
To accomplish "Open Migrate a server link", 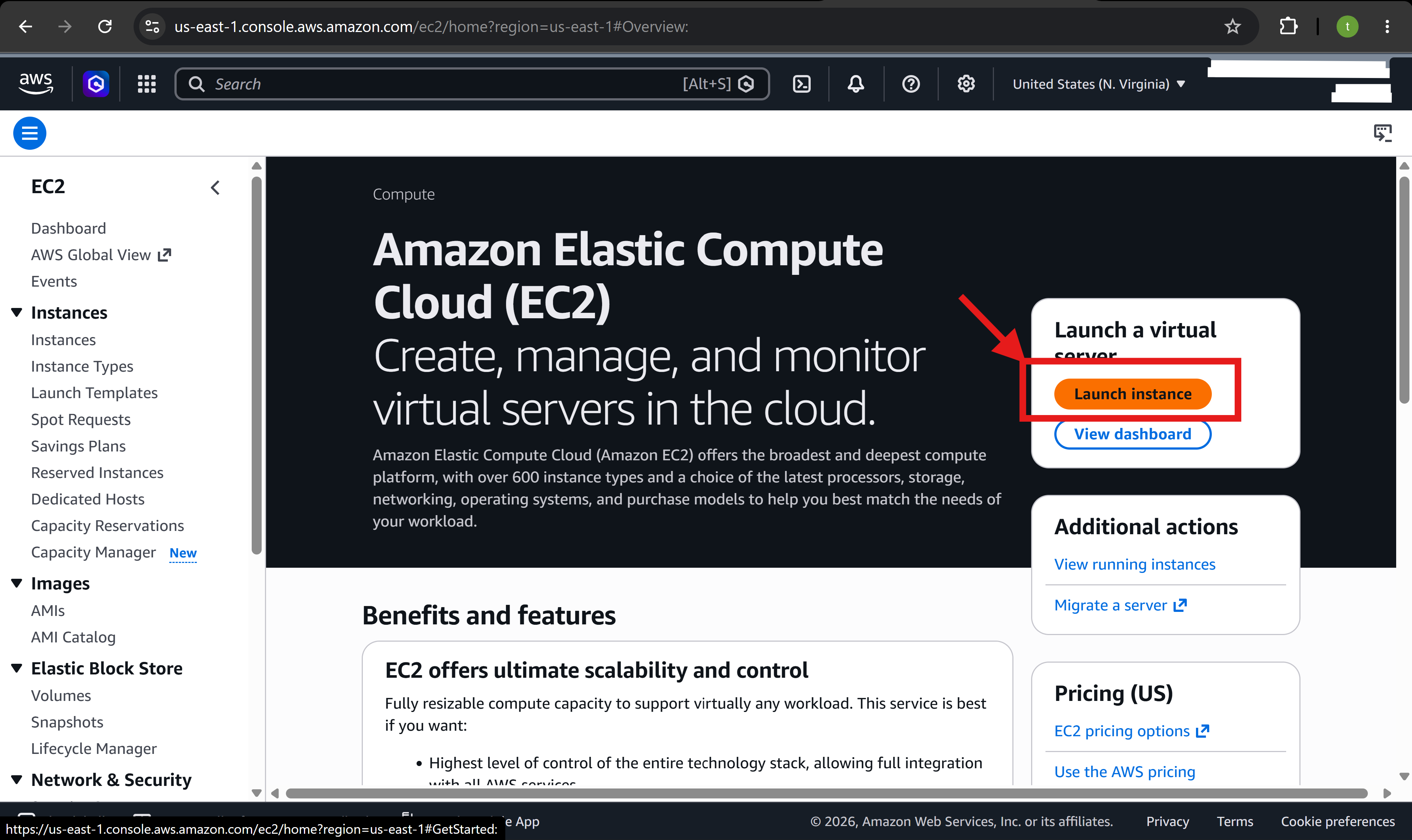I will point(1121,605).
